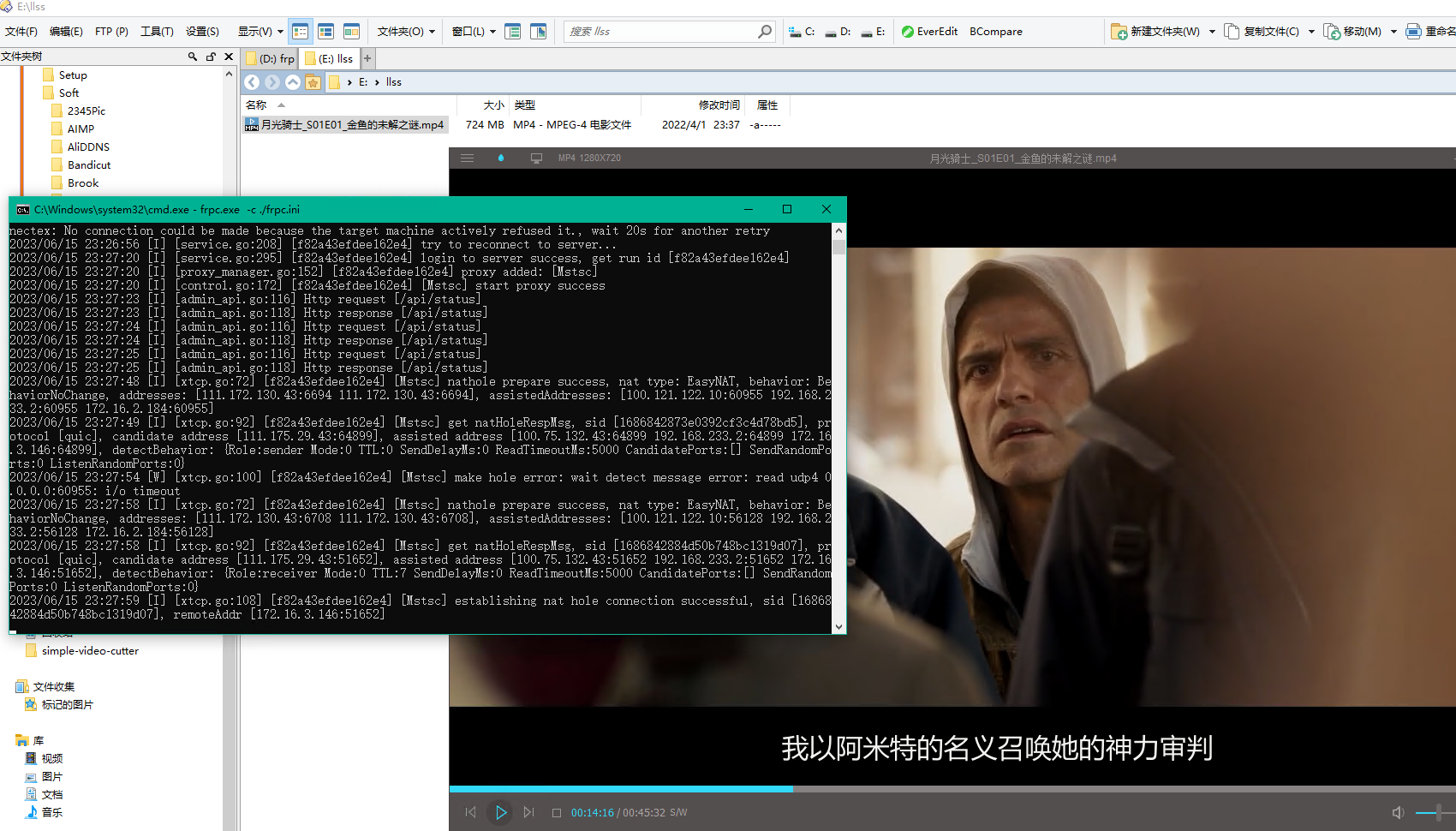Skip to the next video track
Image resolution: width=1456 pixels, height=831 pixels.
528,812
